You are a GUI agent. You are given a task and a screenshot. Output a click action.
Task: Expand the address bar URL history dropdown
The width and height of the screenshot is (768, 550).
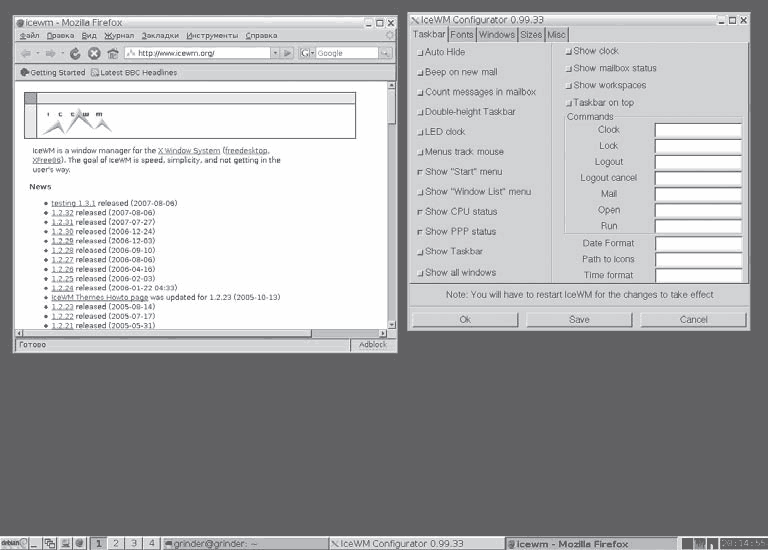click(x=275, y=53)
